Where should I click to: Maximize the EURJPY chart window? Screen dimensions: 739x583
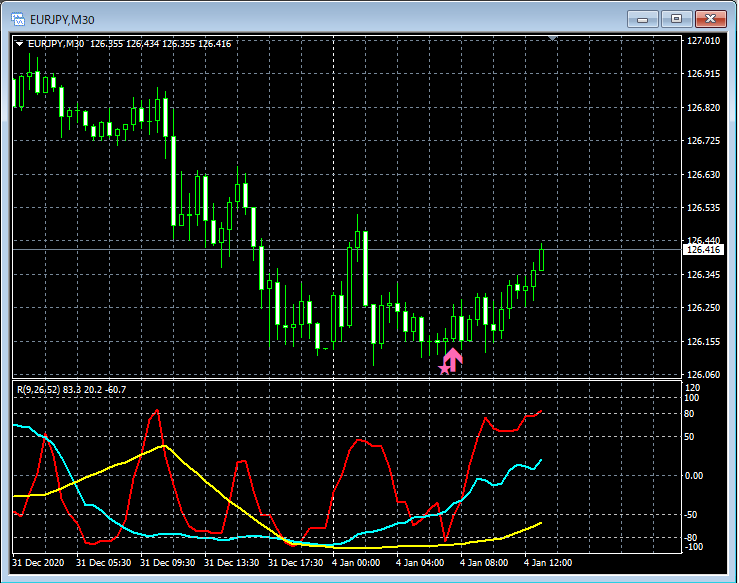(677, 18)
